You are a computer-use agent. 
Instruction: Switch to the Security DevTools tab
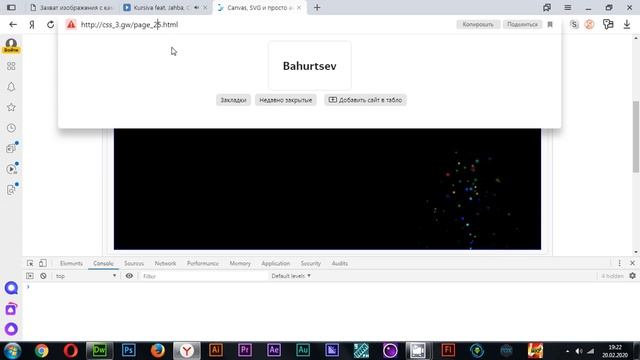click(x=311, y=264)
